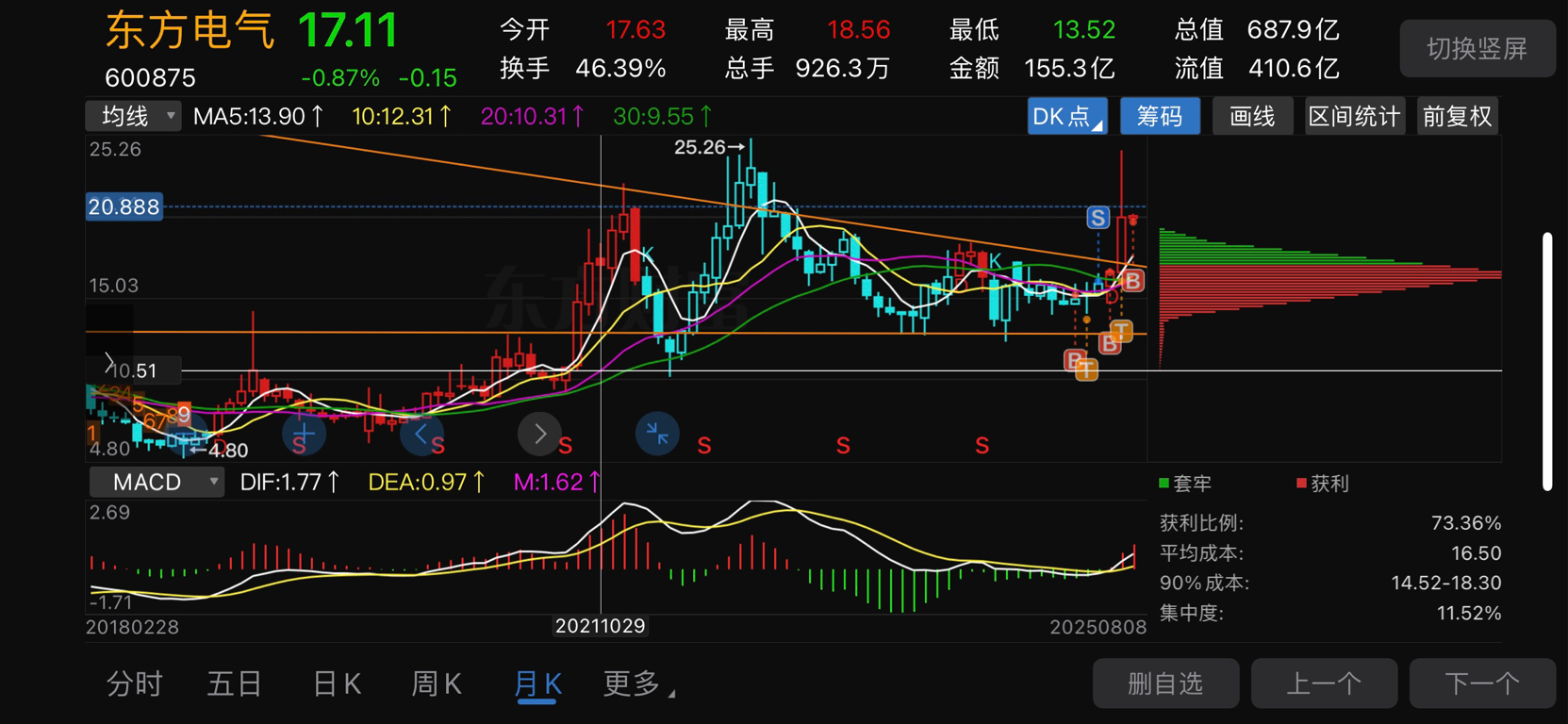Expand the left side chevron at 10.51
1568x724 pixels.
tap(109, 363)
